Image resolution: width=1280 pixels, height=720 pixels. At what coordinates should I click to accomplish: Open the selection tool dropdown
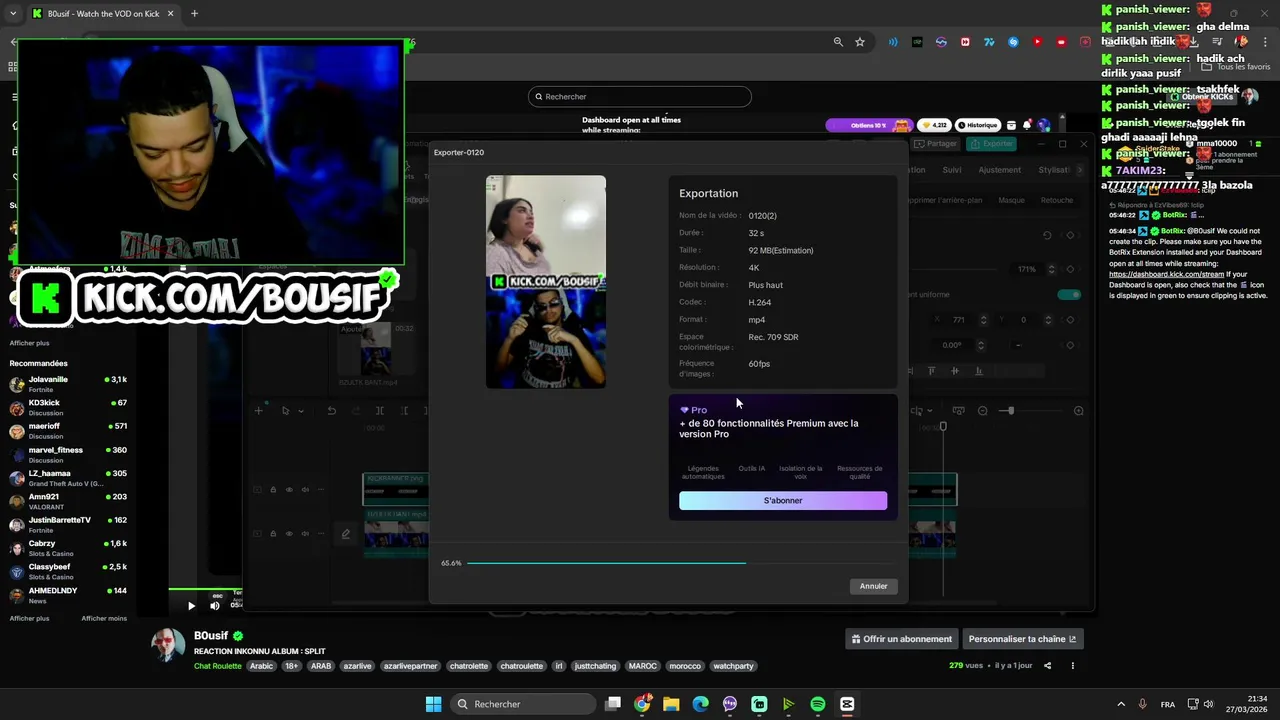tap(300, 411)
